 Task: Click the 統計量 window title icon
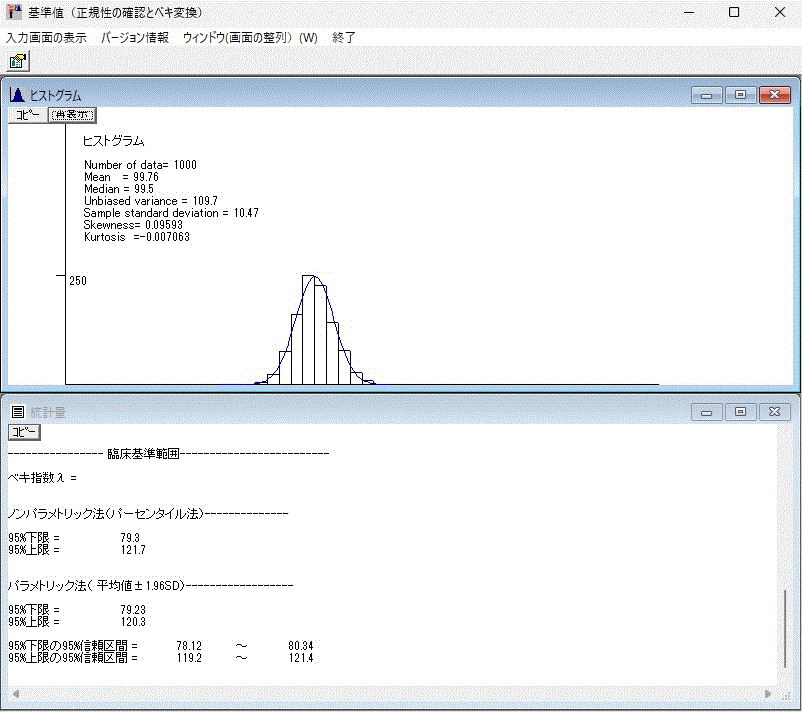pos(17,411)
